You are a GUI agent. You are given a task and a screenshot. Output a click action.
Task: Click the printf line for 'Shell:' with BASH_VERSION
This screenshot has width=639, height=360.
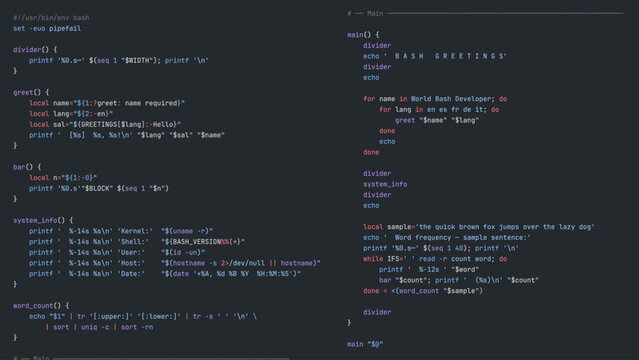(137, 242)
